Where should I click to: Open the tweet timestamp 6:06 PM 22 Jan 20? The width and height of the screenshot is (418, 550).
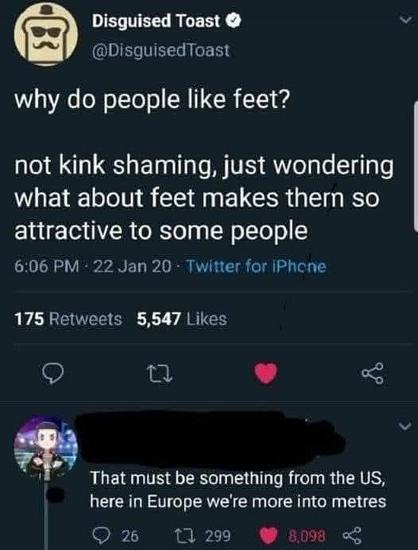click(x=93, y=266)
